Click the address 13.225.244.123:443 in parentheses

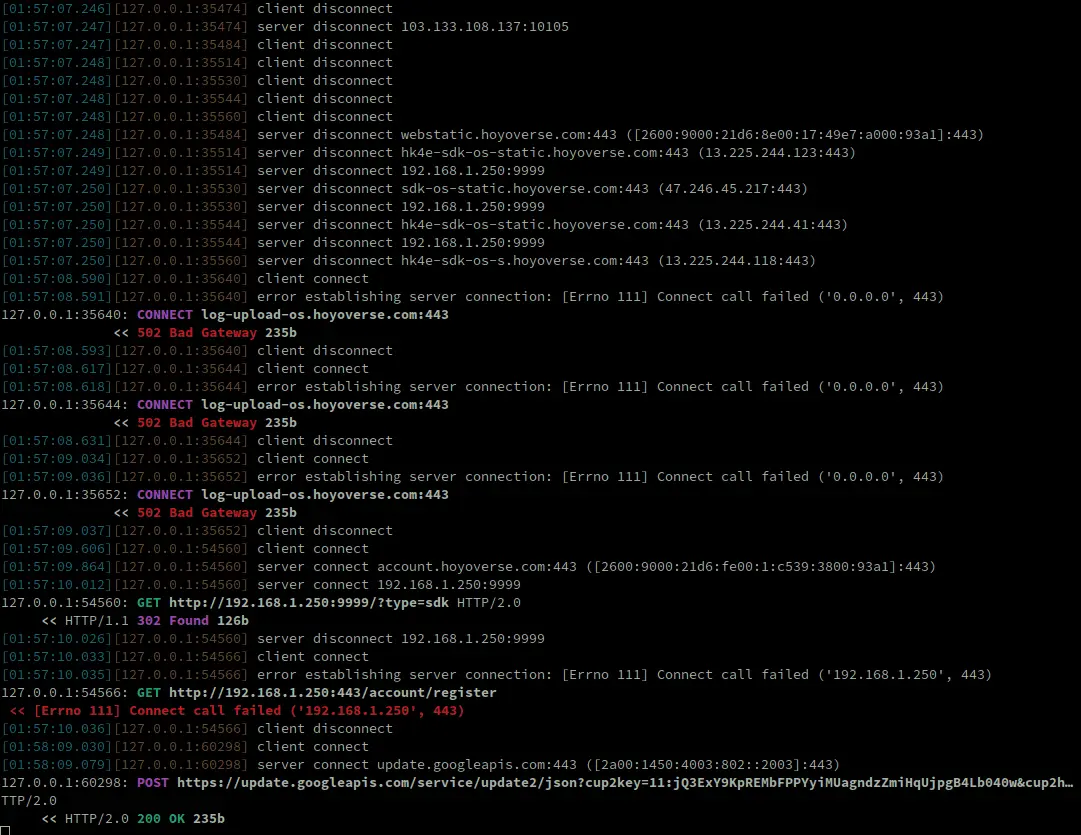[777, 152]
